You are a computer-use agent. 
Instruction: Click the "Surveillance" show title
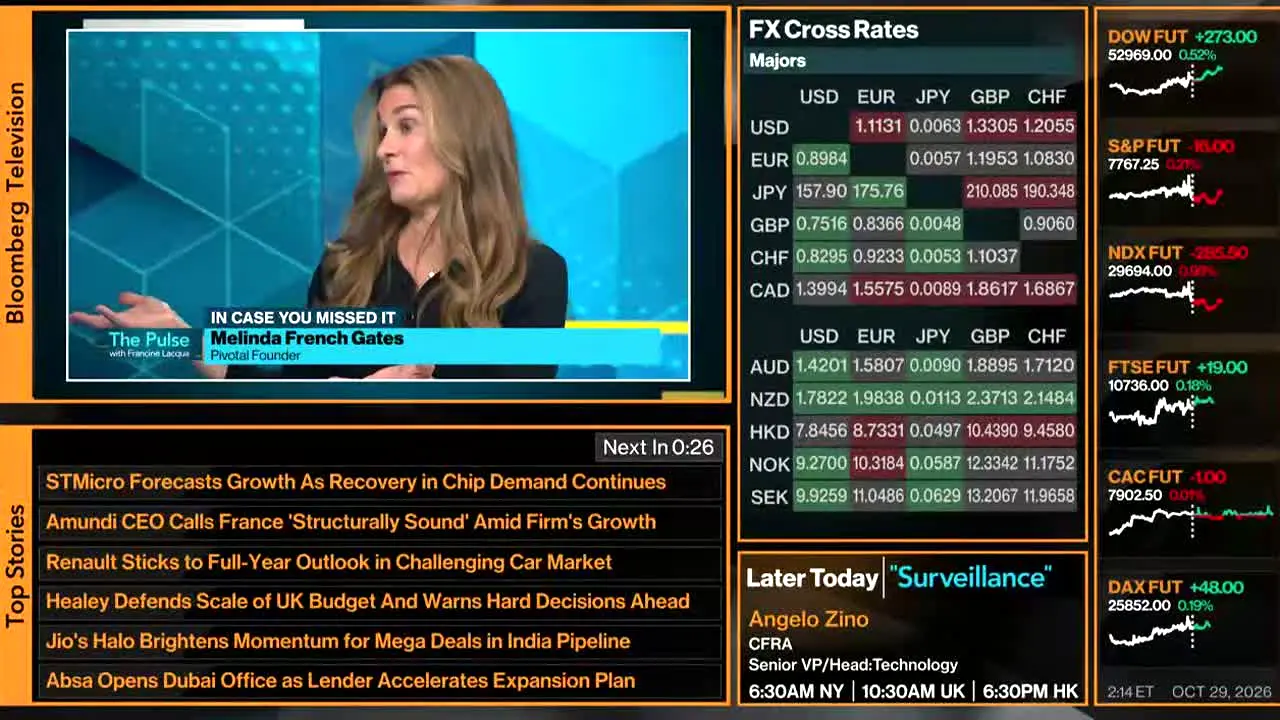point(970,577)
